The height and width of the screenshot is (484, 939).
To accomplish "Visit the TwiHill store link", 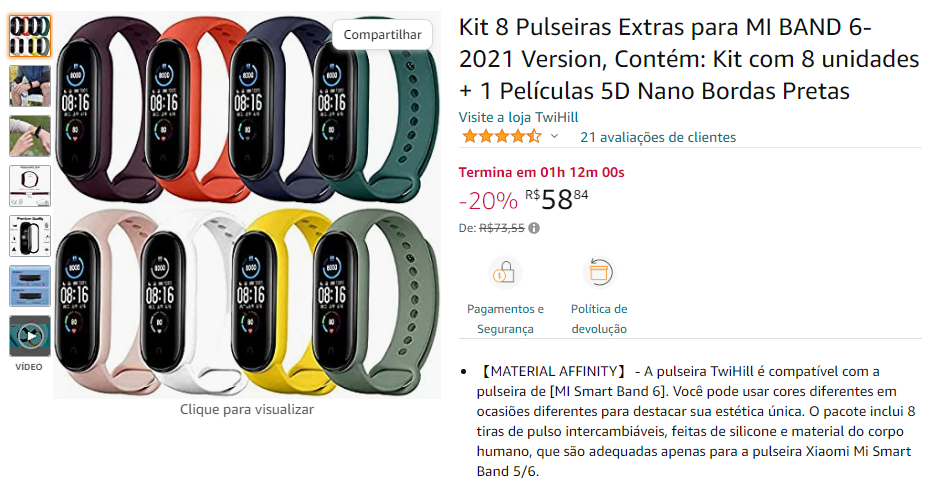I will [519, 117].
